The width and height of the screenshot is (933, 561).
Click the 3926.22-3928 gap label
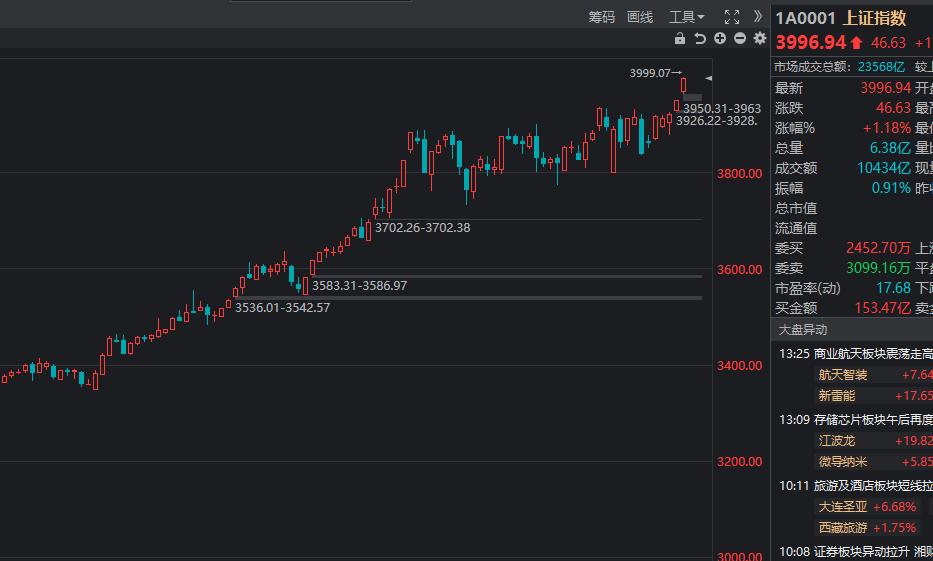click(716, 121)
